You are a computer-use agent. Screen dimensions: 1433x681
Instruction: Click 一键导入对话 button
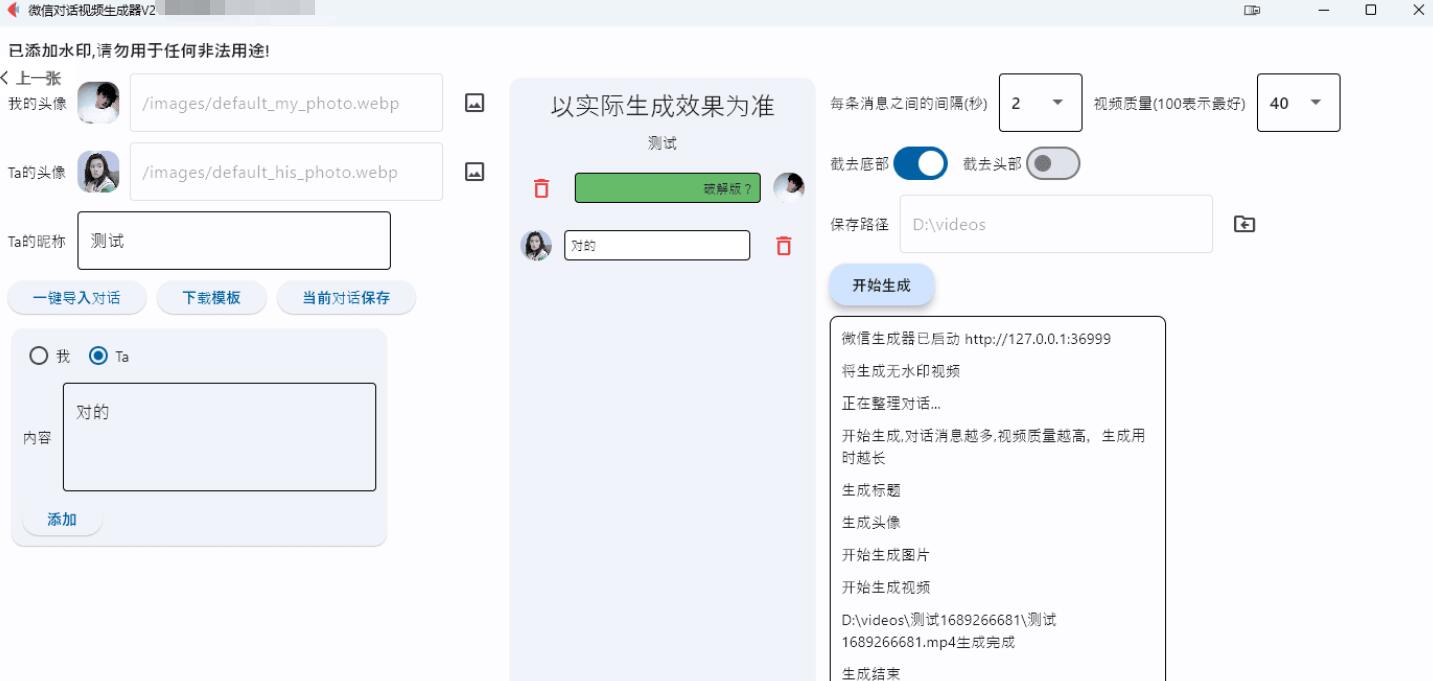click(77, 298)
